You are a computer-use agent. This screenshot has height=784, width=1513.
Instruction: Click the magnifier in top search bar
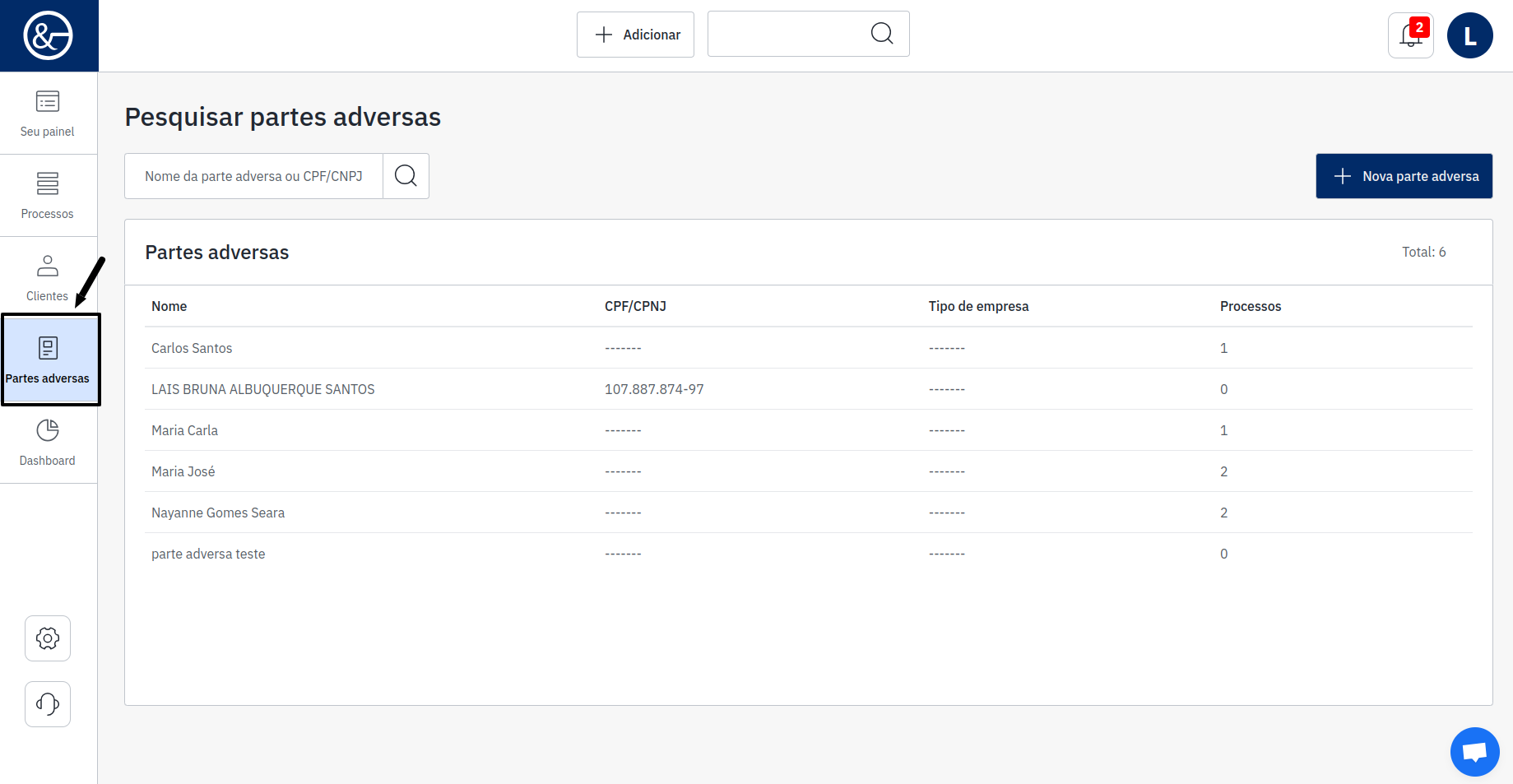click(x=882, y=34)
